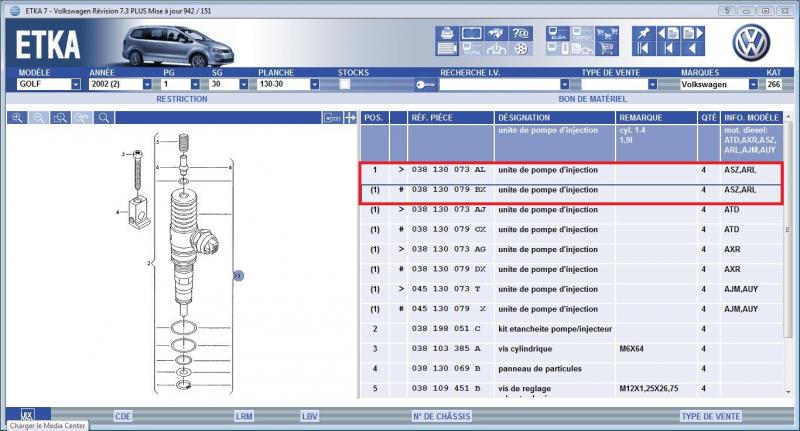Viewport: 800px width, 431px height.
Task: Open the list notes icon below printer
Action: coord(447,48)
